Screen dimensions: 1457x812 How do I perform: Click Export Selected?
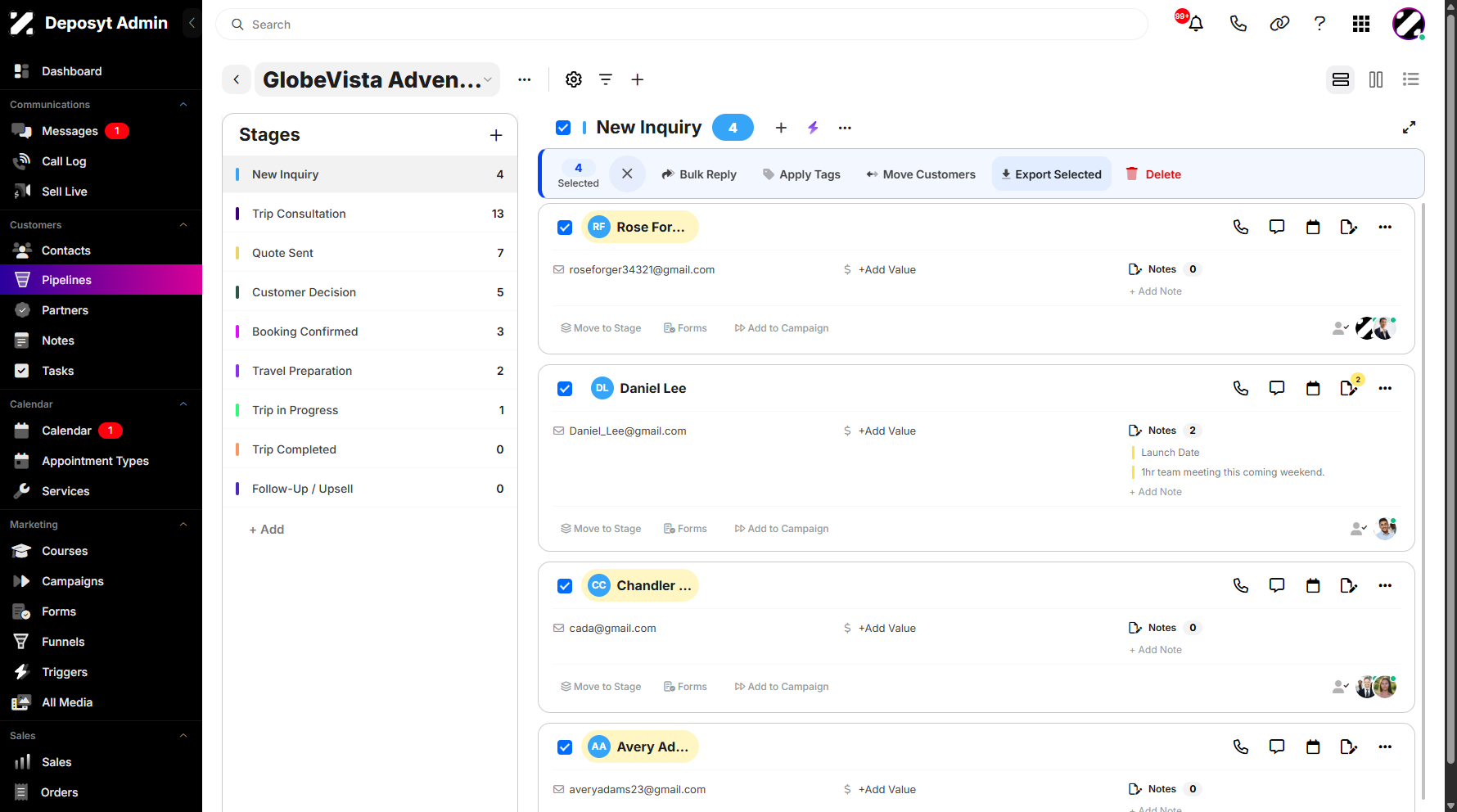1052,174
